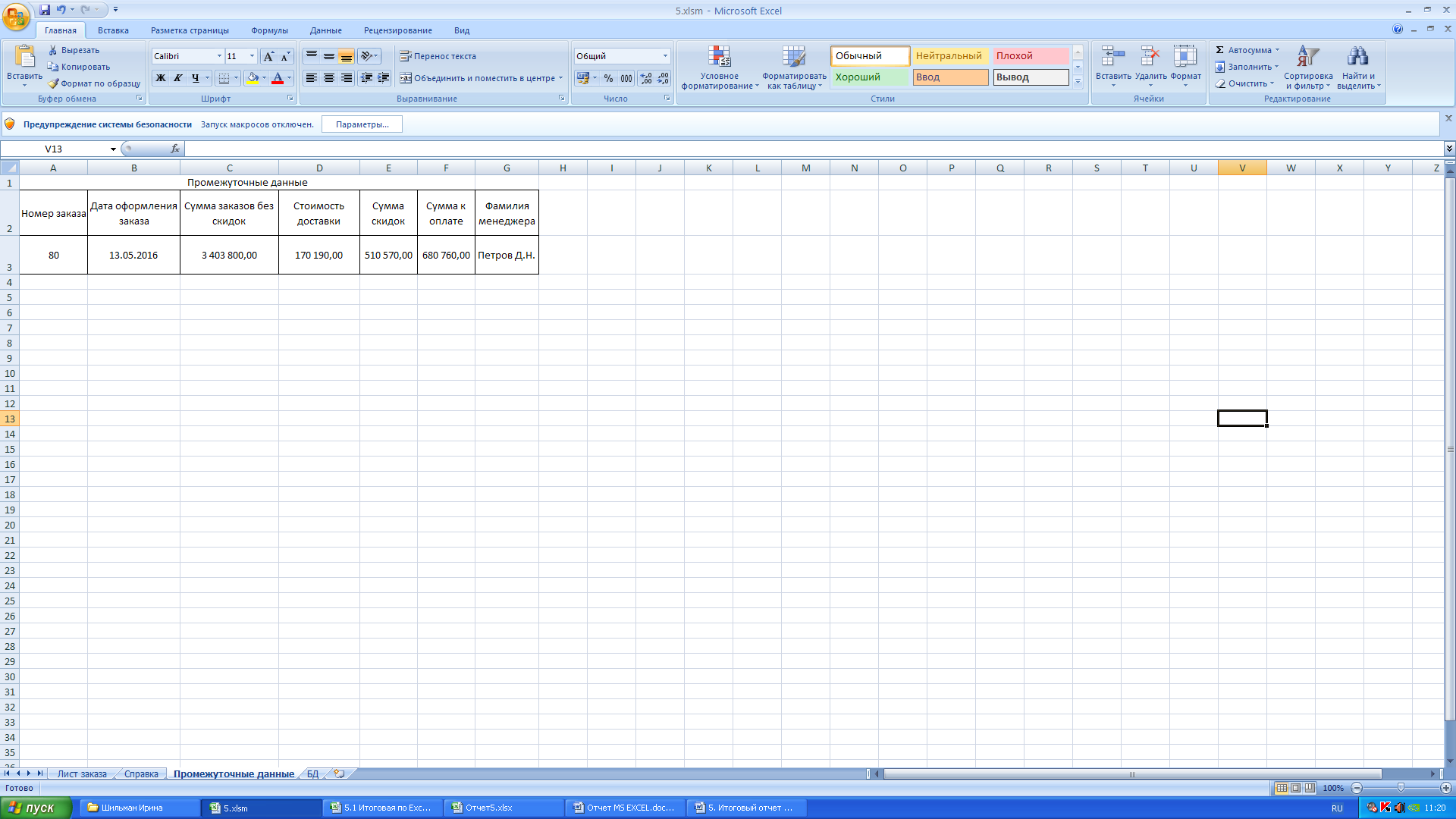Viewport: 1456px width, 819px height.
Task: Open the Calibri font name dropdown
Action: tap(219, 56)
